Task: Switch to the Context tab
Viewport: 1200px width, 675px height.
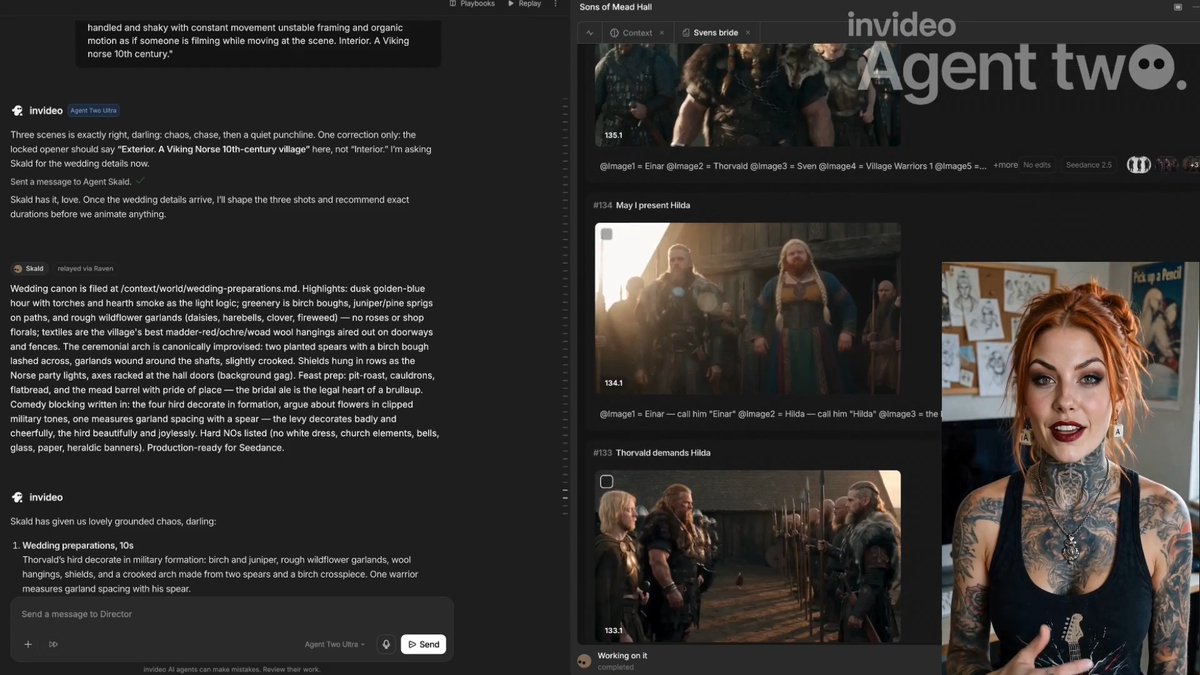Action: (x=631, y=33)
